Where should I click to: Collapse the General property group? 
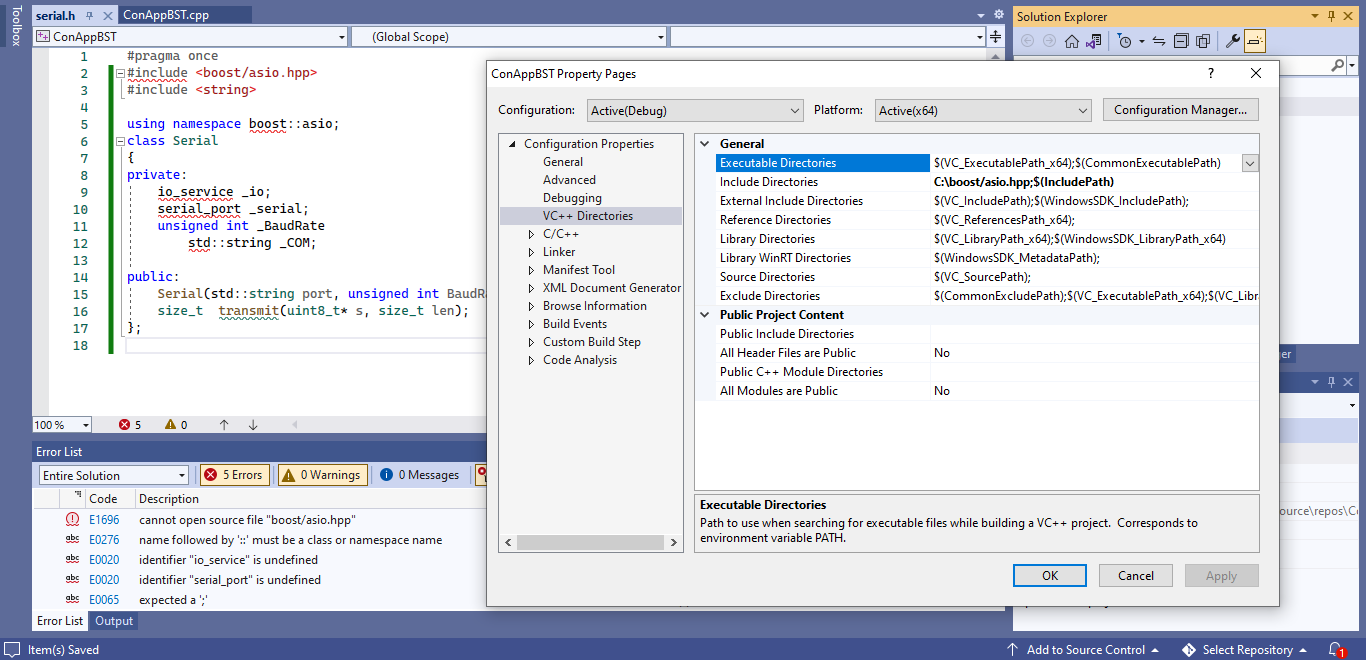click(706, 144)
